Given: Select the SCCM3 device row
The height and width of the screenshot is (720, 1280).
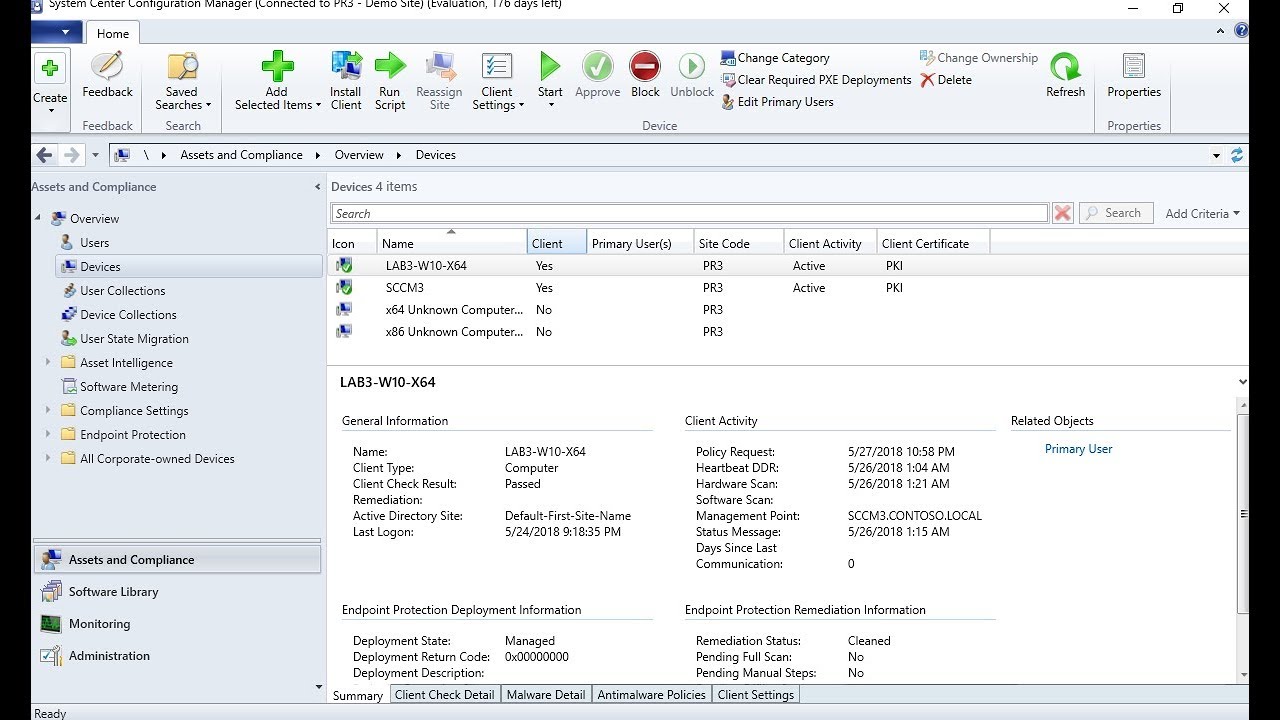Looking at the screenshot, I should (x=788, y=287).
